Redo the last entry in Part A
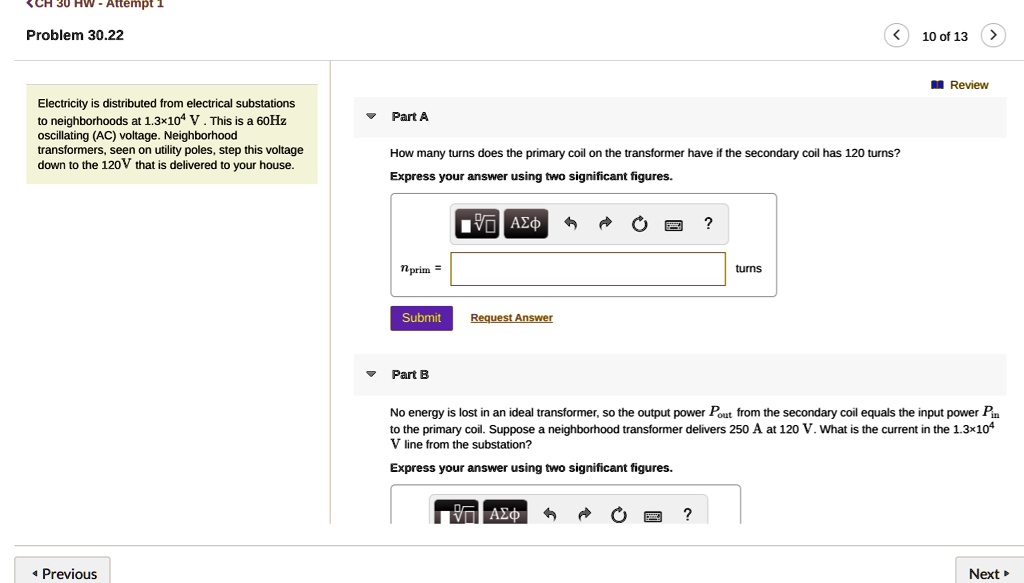 pyautogui.click(x=605, y=223)
